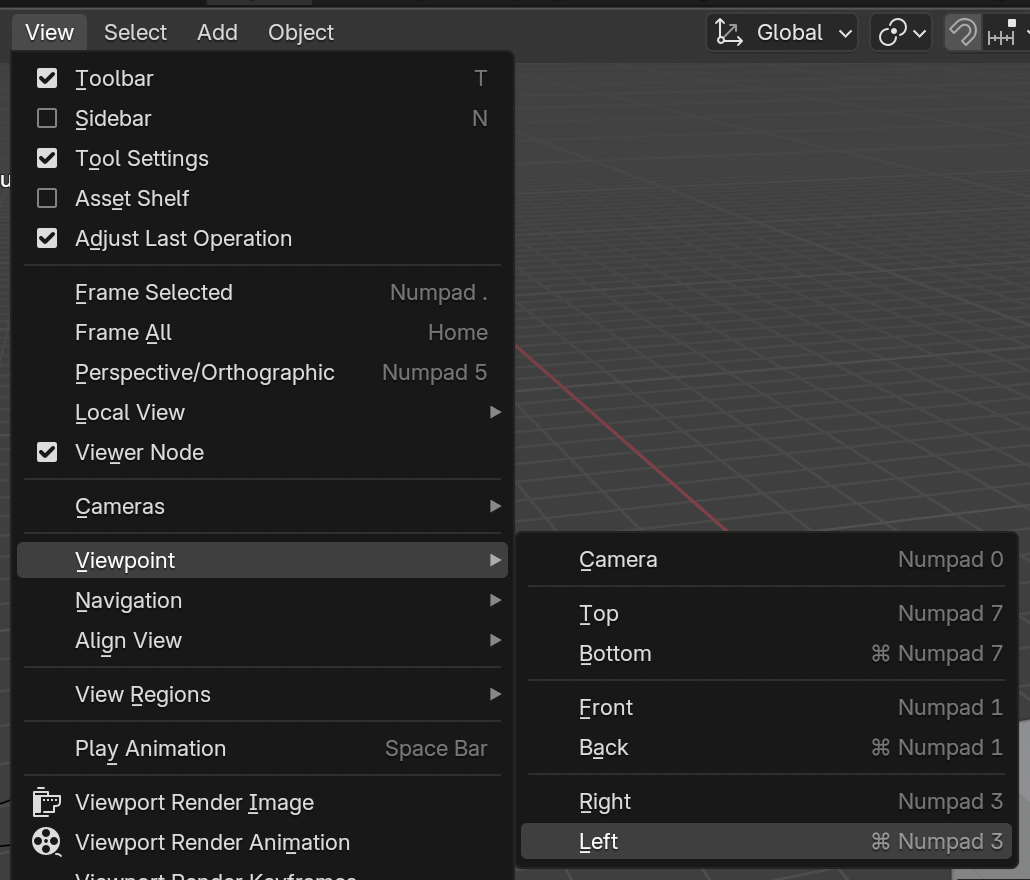The height and width of the screenshot is (880, 1030).
Task: Disable the Viewer Node checkbox
Action: click(x=47, y=452)
